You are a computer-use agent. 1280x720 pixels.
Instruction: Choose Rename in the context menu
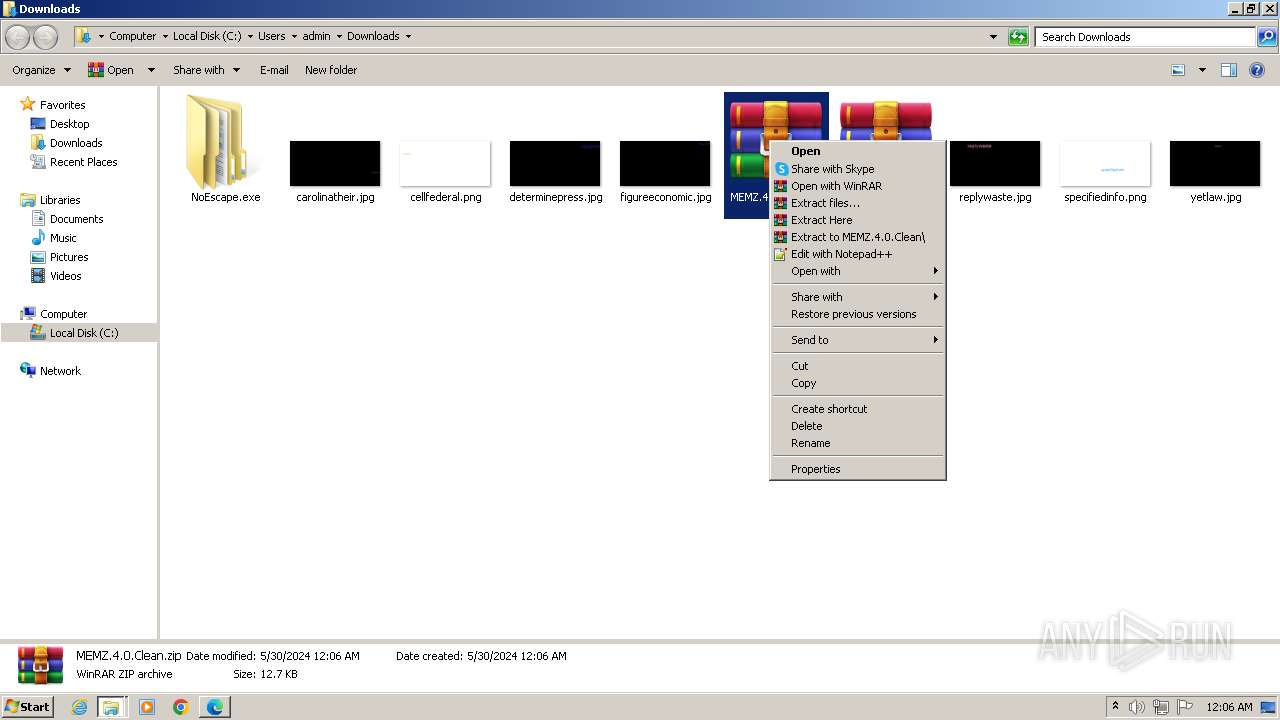point(857,443)
